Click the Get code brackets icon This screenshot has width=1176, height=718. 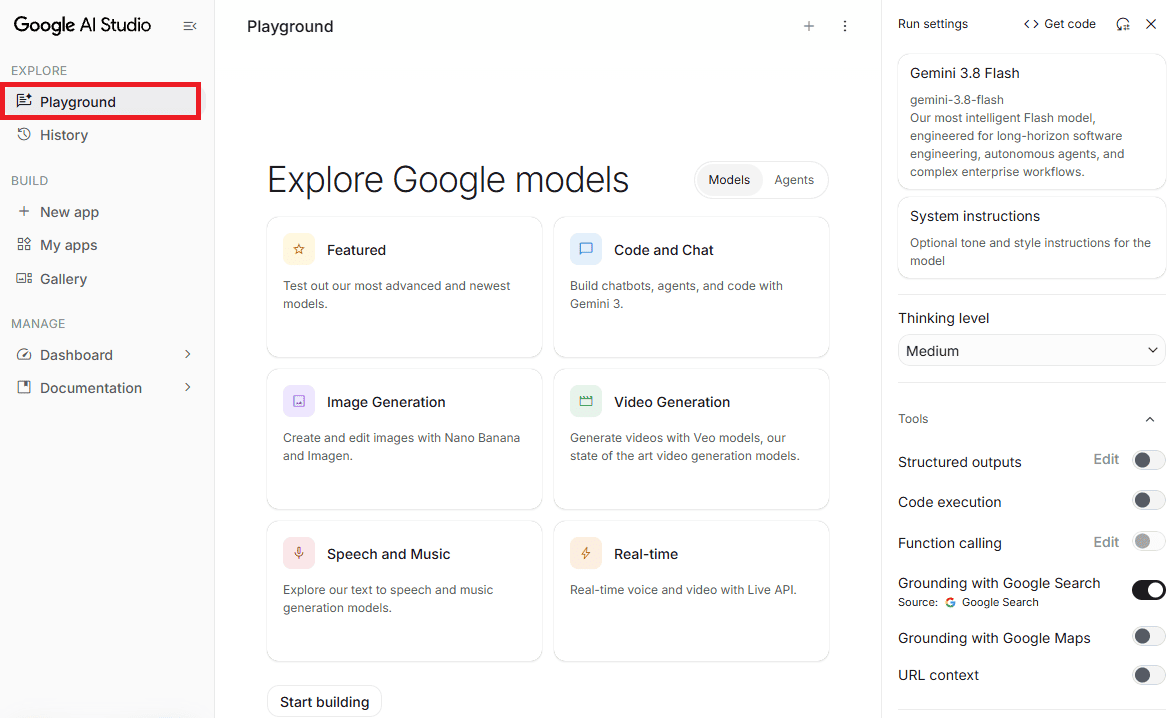tap(1031, 24)
